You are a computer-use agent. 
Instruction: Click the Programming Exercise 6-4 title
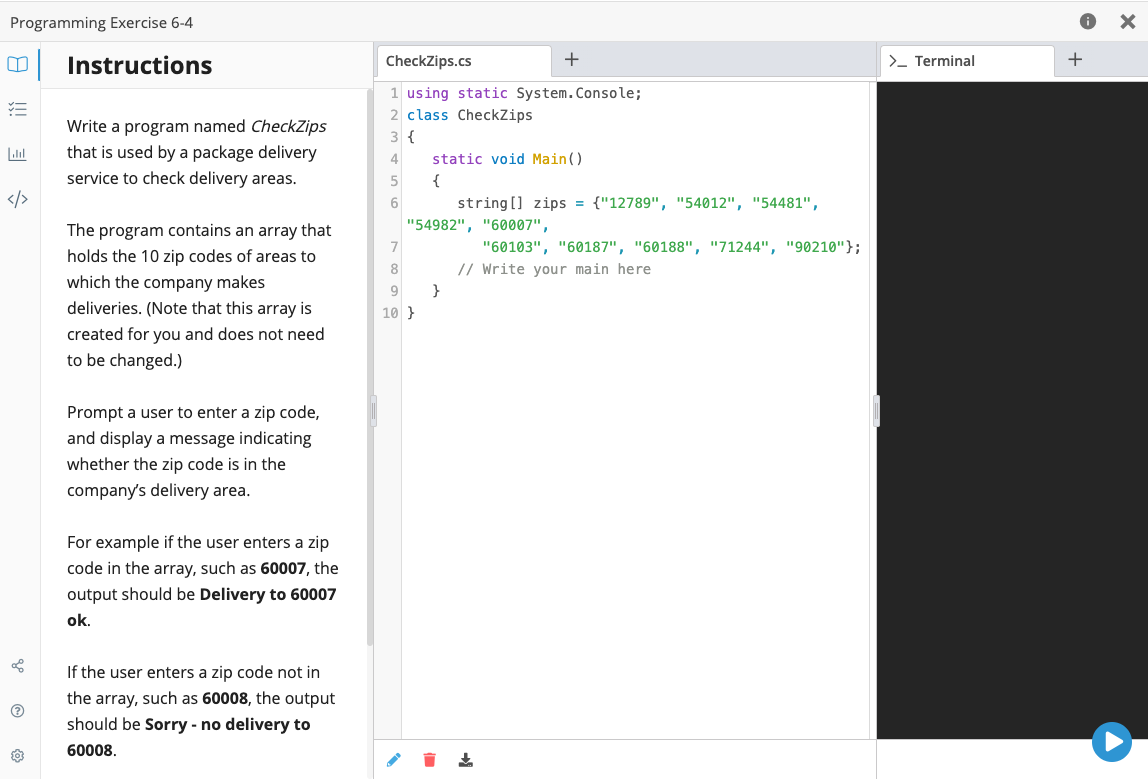(102, 23)
